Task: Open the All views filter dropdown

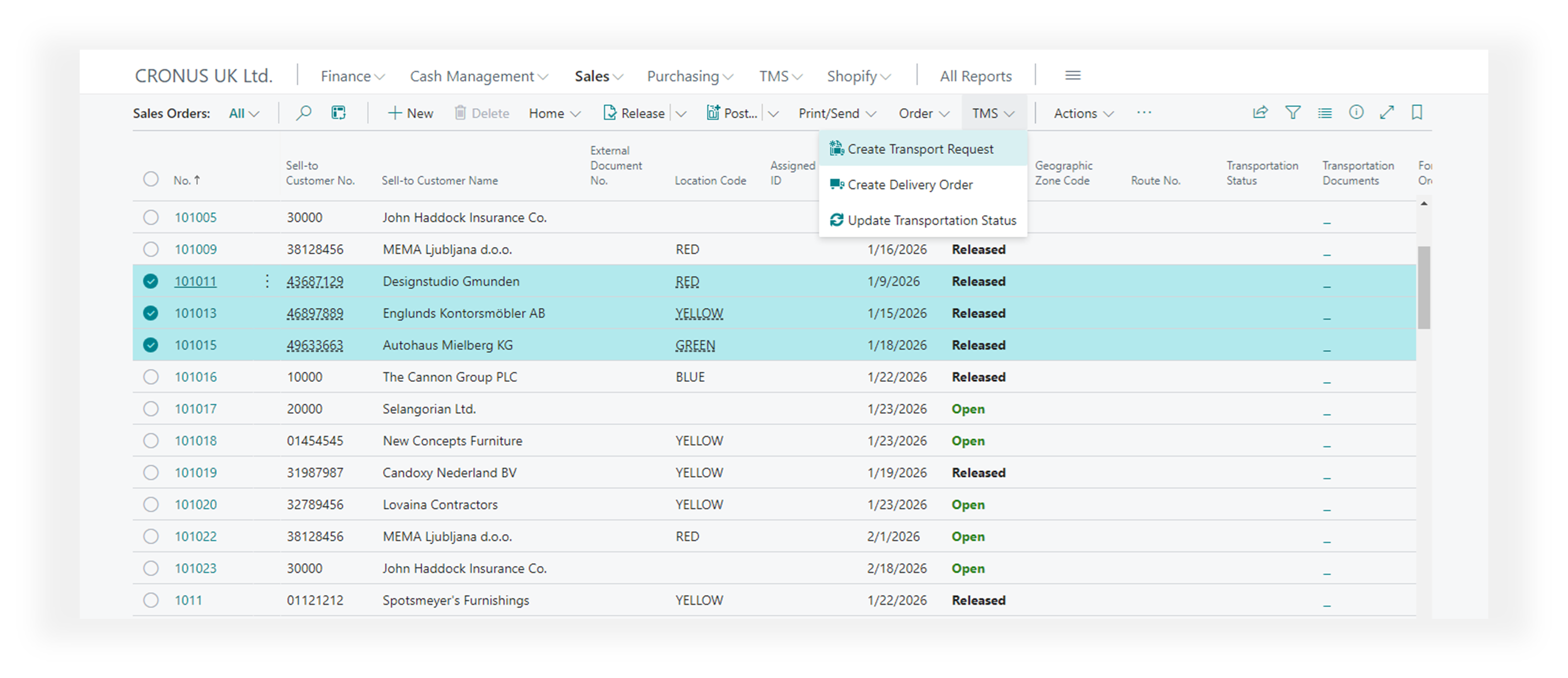Action: [244, 113]
